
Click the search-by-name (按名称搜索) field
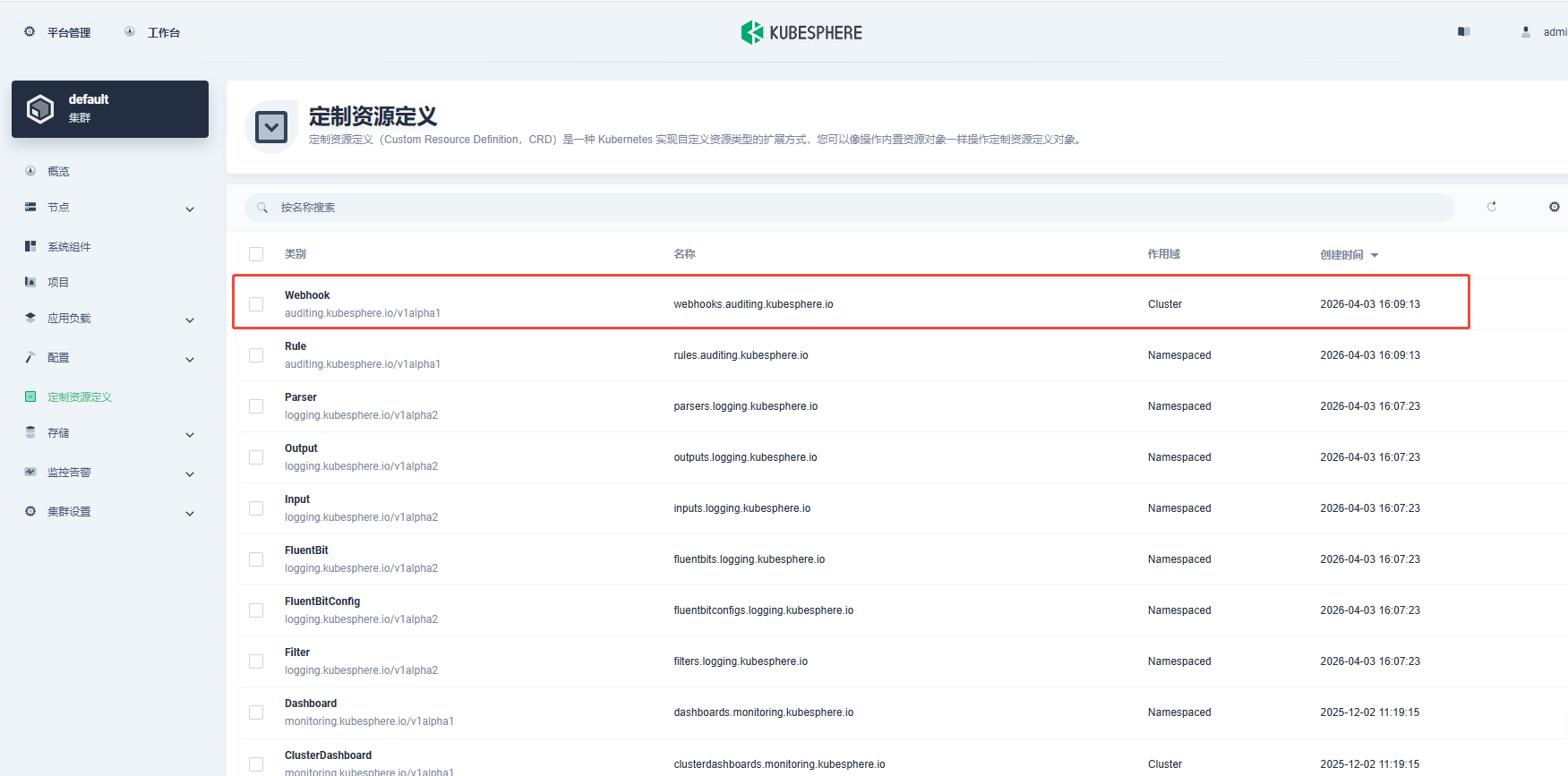coord(850,208)
